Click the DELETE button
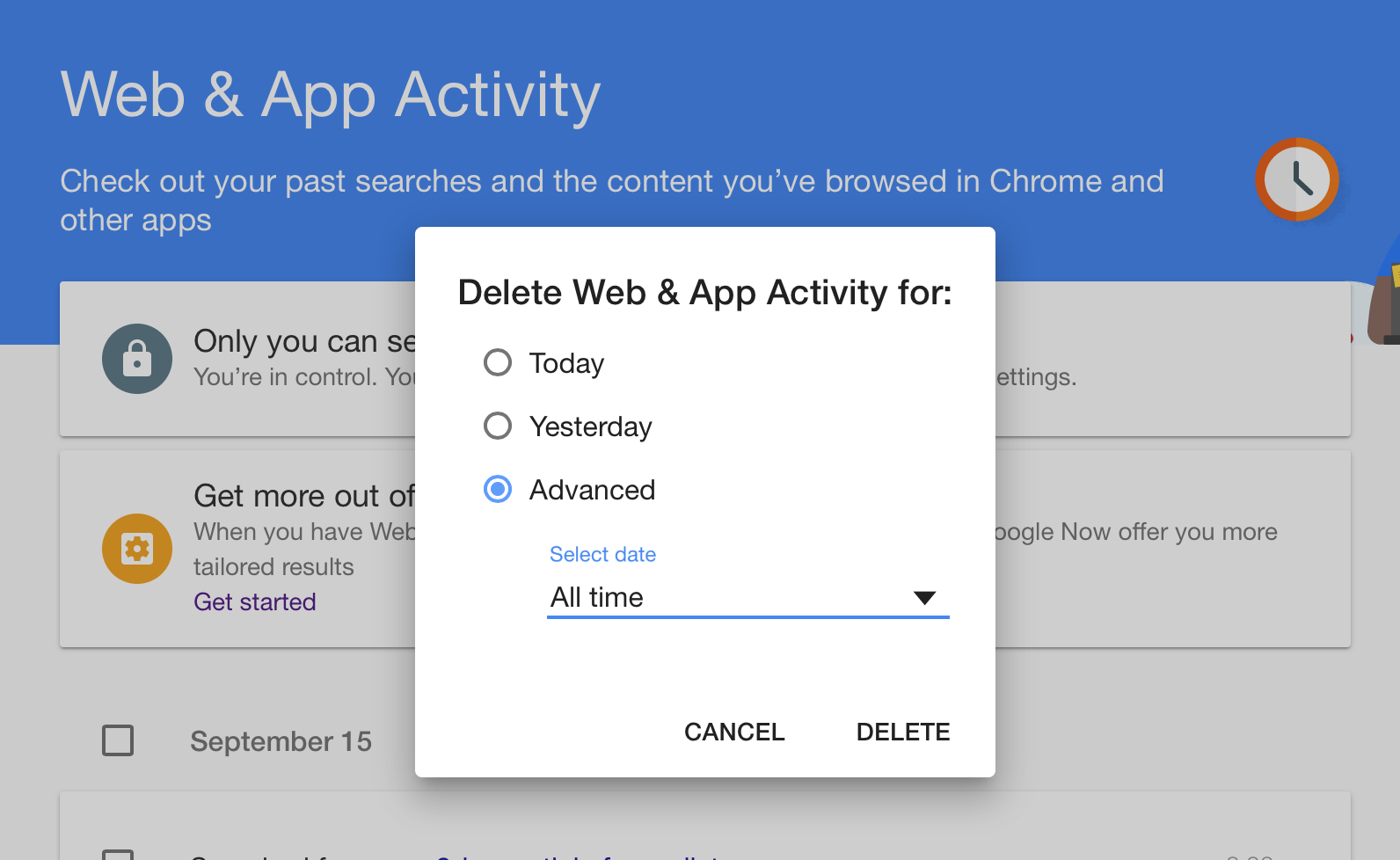1400x860 pixels. pos(903,732)
